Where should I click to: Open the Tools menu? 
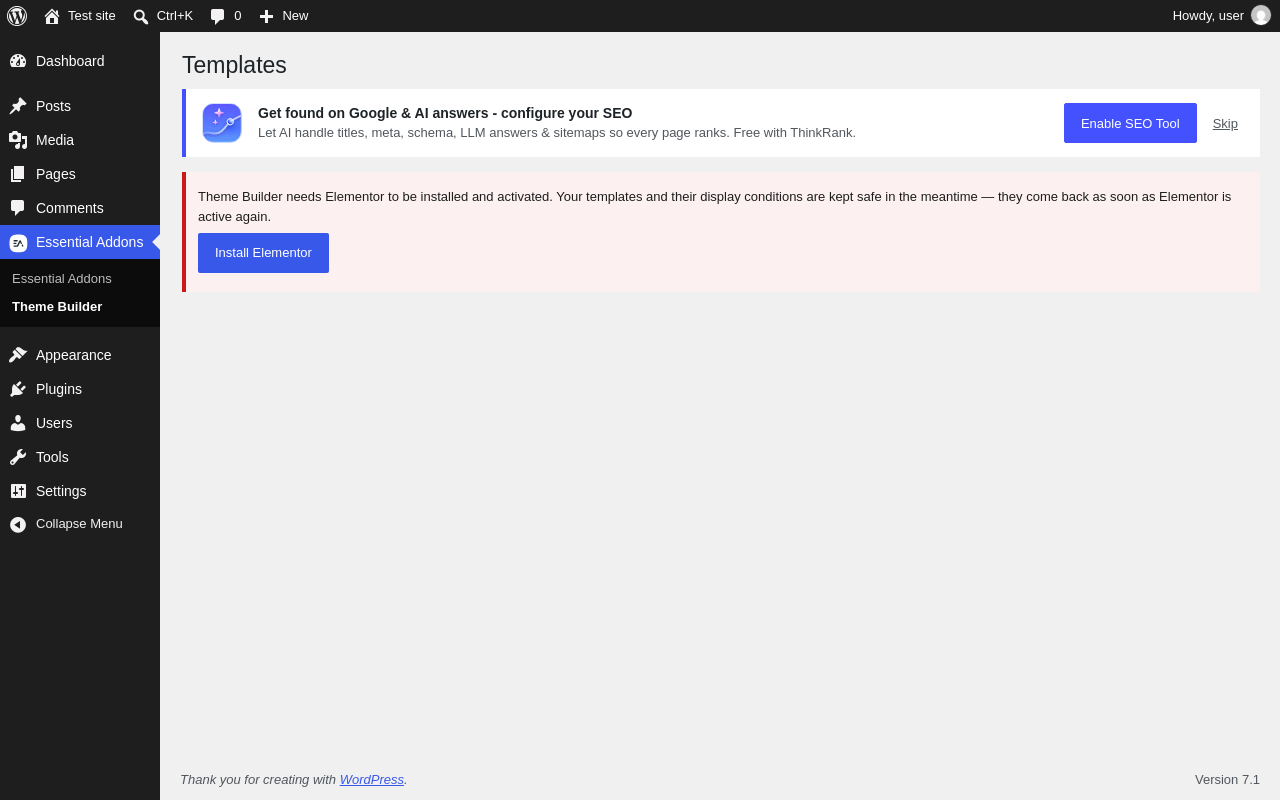(x=80, y=457)
